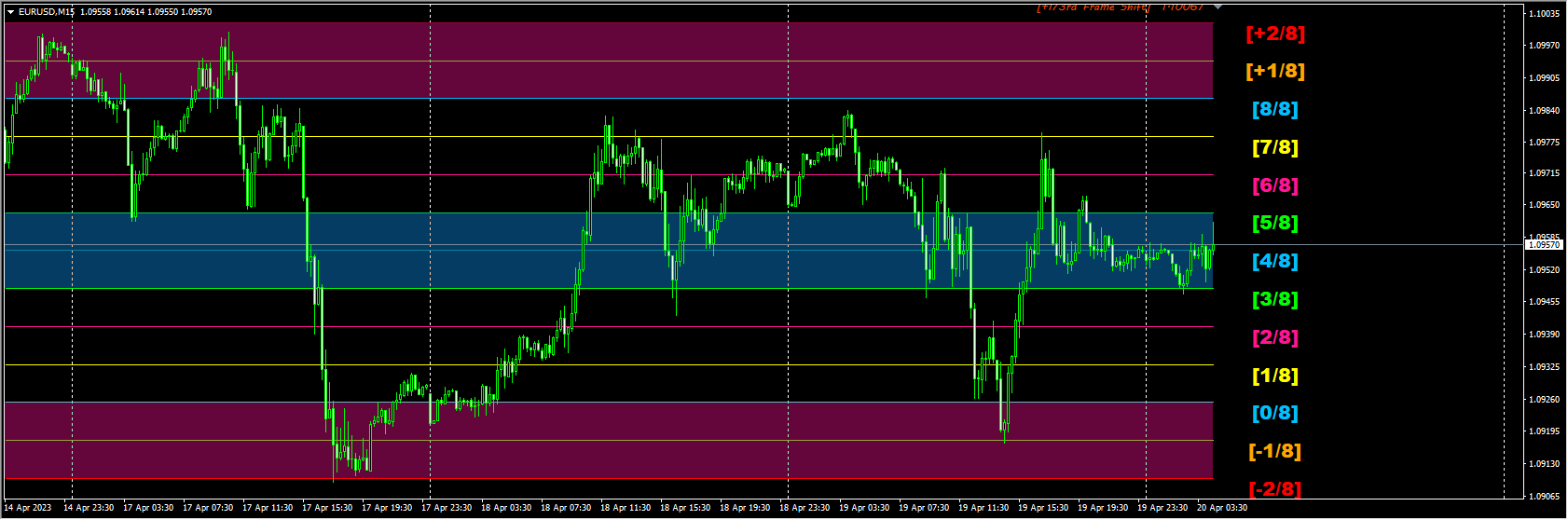Click the 18 Apr 11:30 time axis label
Screen dimensions: 1568x520
(x=626, y=509)
